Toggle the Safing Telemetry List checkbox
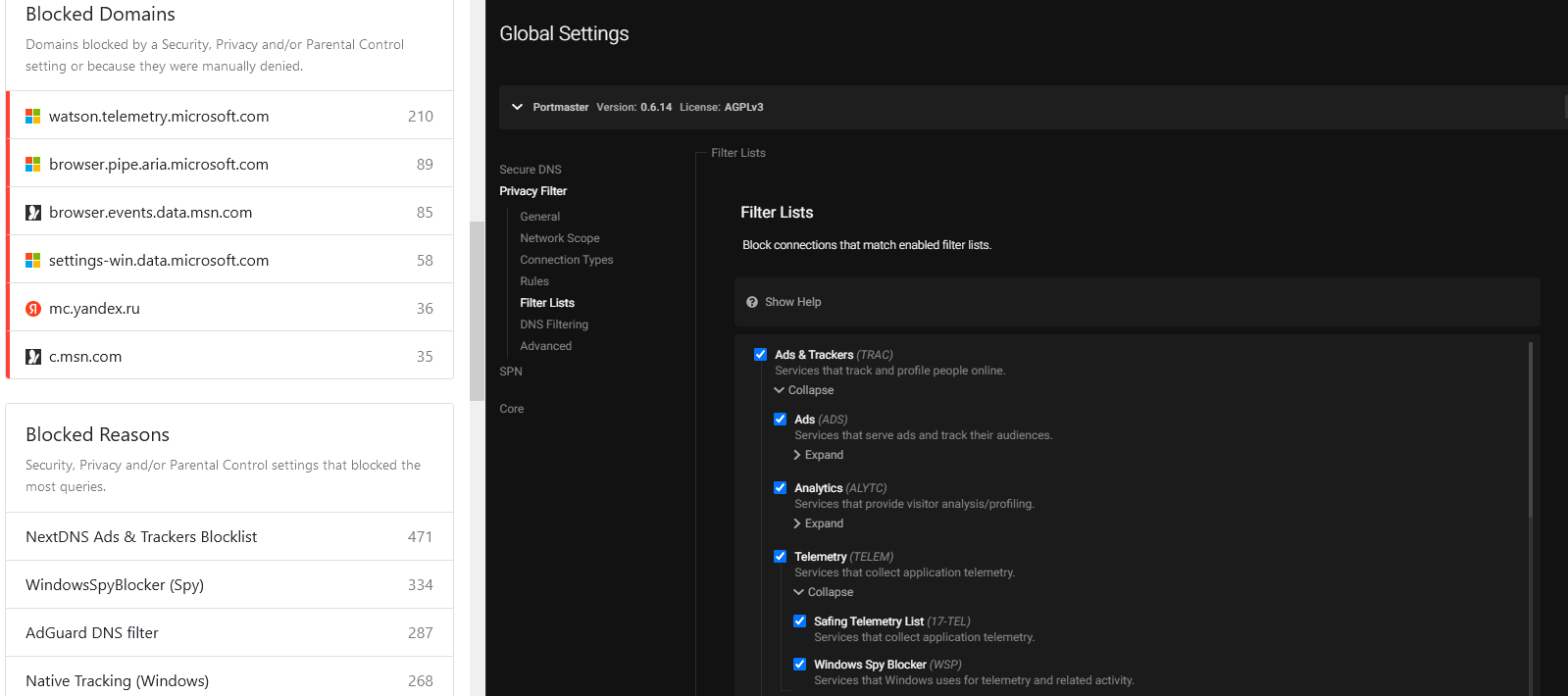Screen dimensions: 1568x696 (799, 621)
